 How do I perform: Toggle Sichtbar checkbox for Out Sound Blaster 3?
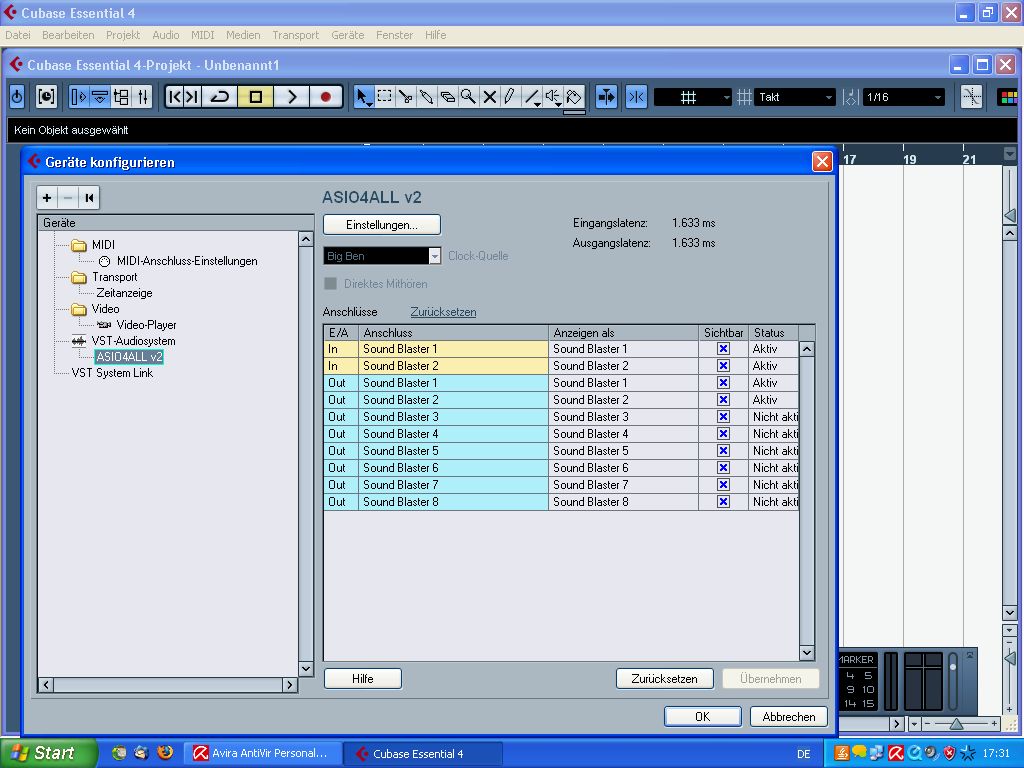coord(723,417)
